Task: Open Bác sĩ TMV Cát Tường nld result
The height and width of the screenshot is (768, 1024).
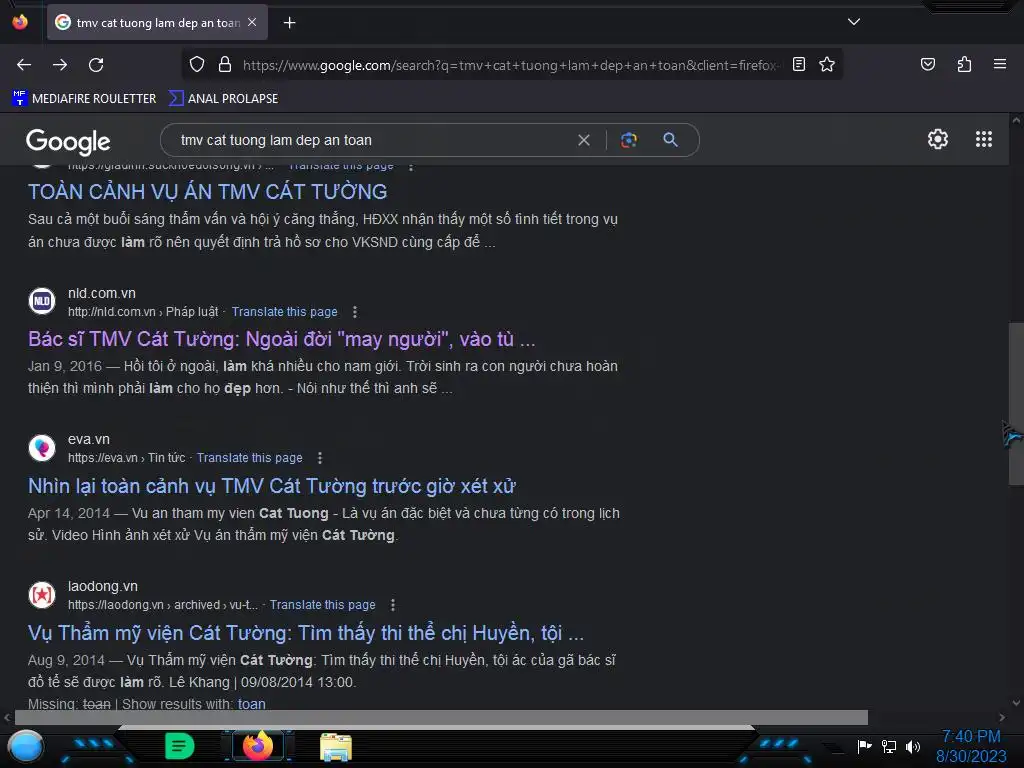Action: 281,340
